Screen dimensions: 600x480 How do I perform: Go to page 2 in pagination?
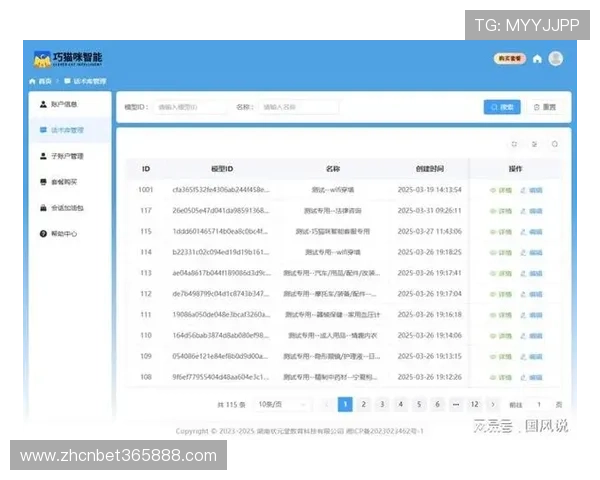pyautogui.click(x=364, y=405)
